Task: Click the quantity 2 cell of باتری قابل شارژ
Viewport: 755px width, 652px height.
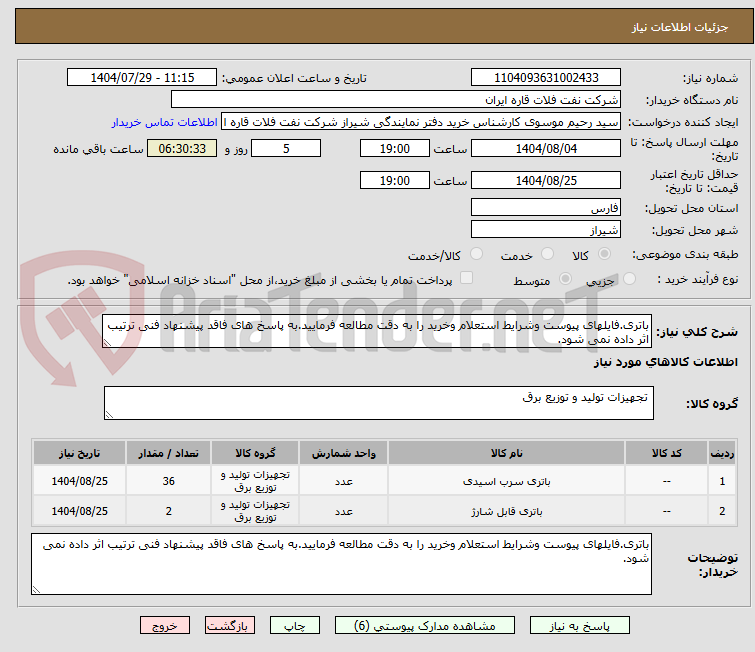Action: [x=168, y=511]
